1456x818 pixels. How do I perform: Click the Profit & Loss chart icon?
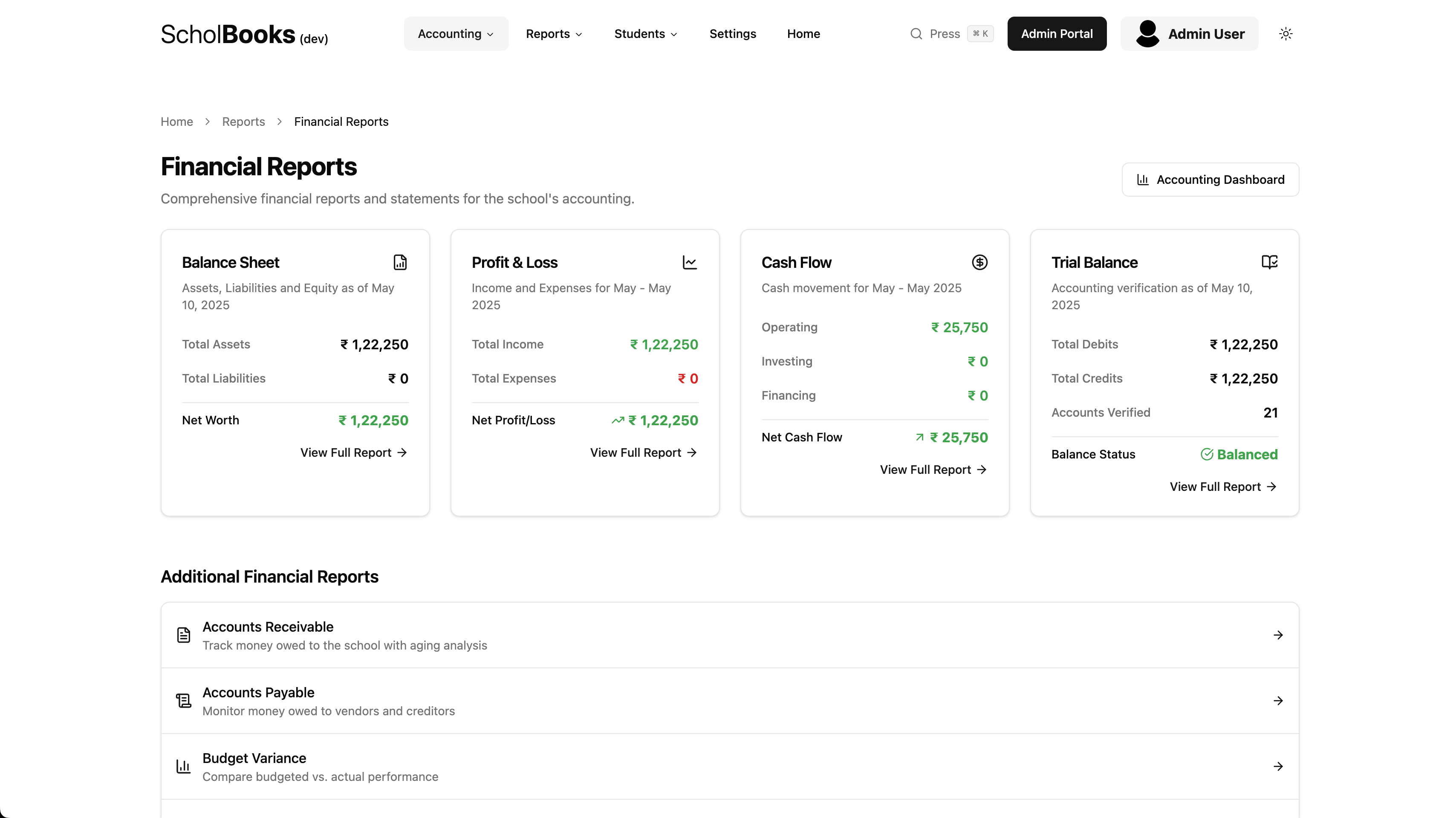coord(690,262)
